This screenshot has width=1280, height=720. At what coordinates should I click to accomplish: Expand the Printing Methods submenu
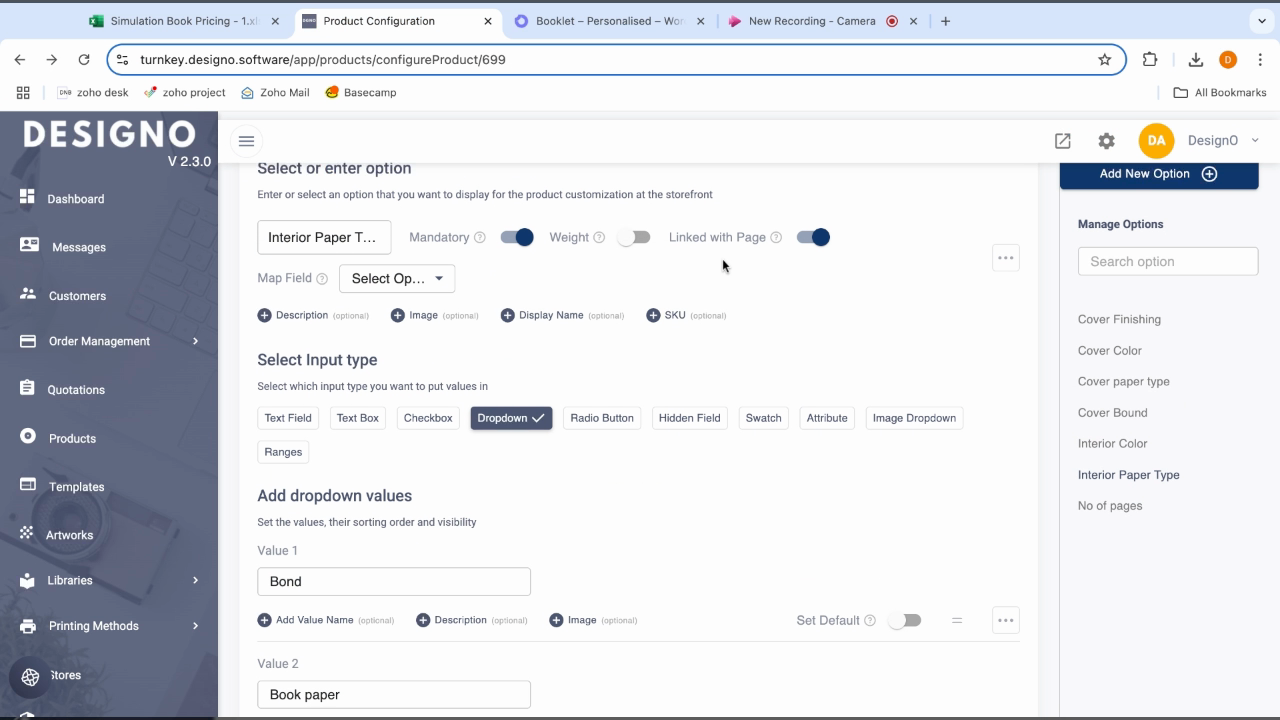[x=110, y=626]
